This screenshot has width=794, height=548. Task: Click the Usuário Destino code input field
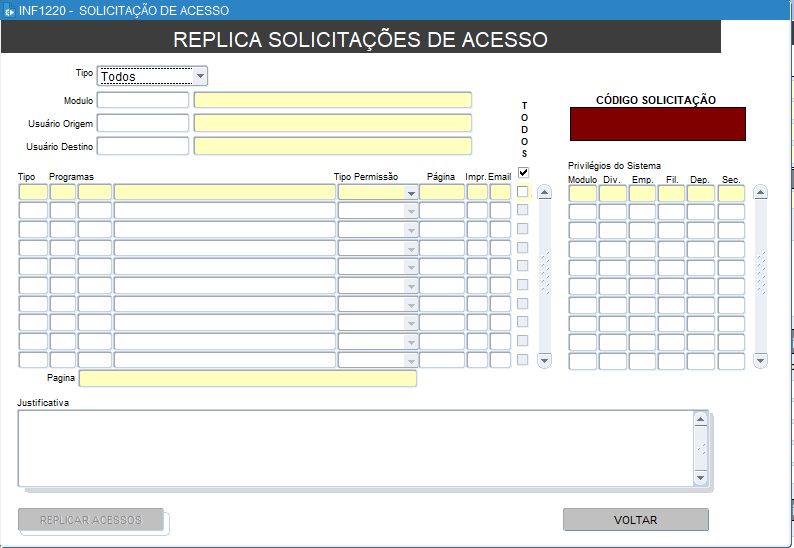pyautogui.click(x=143, y=146)
